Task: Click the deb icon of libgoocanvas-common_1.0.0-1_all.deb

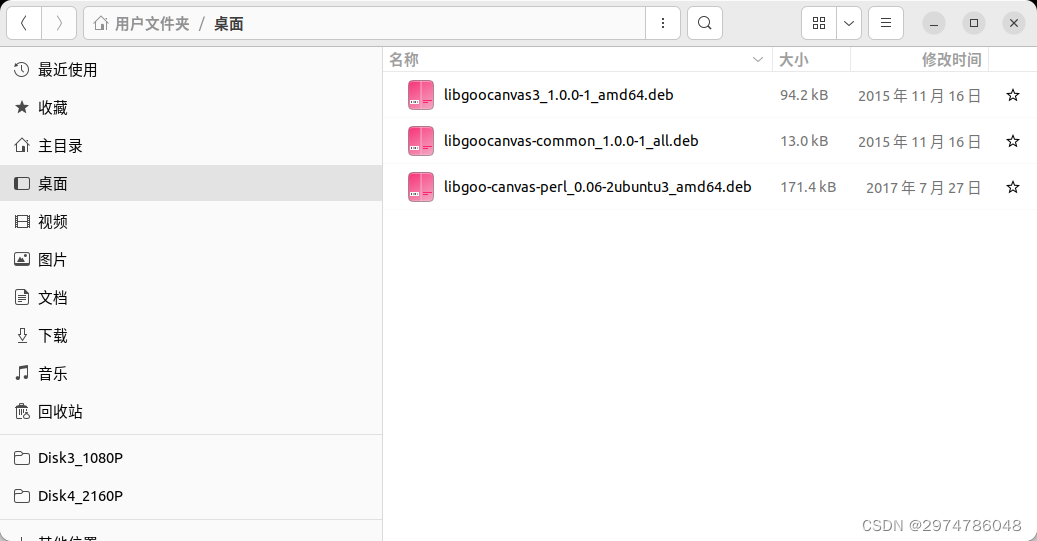Action: [x=421, y=141]
